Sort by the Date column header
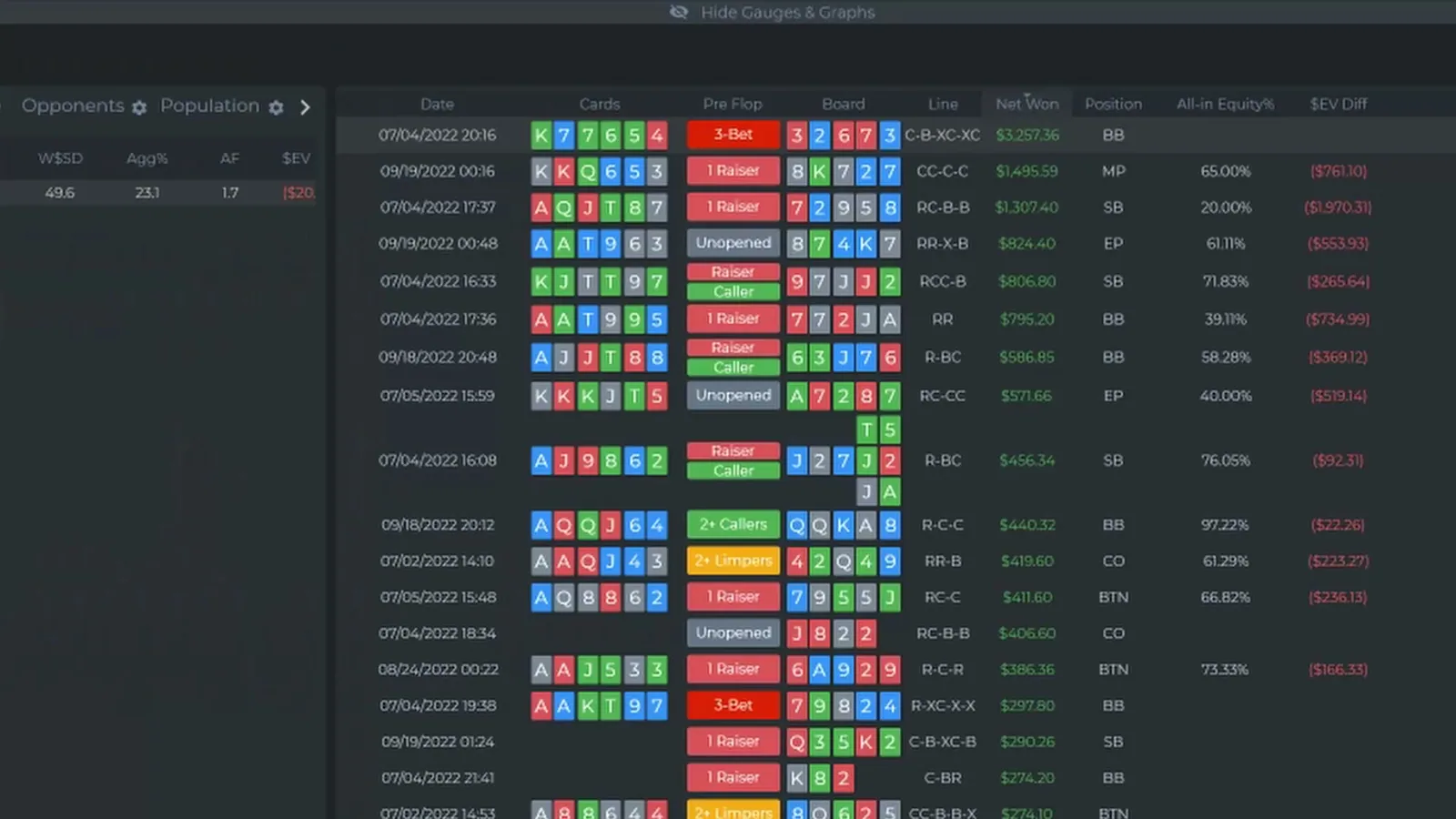The image size is (1456, 819). [437, 105]
